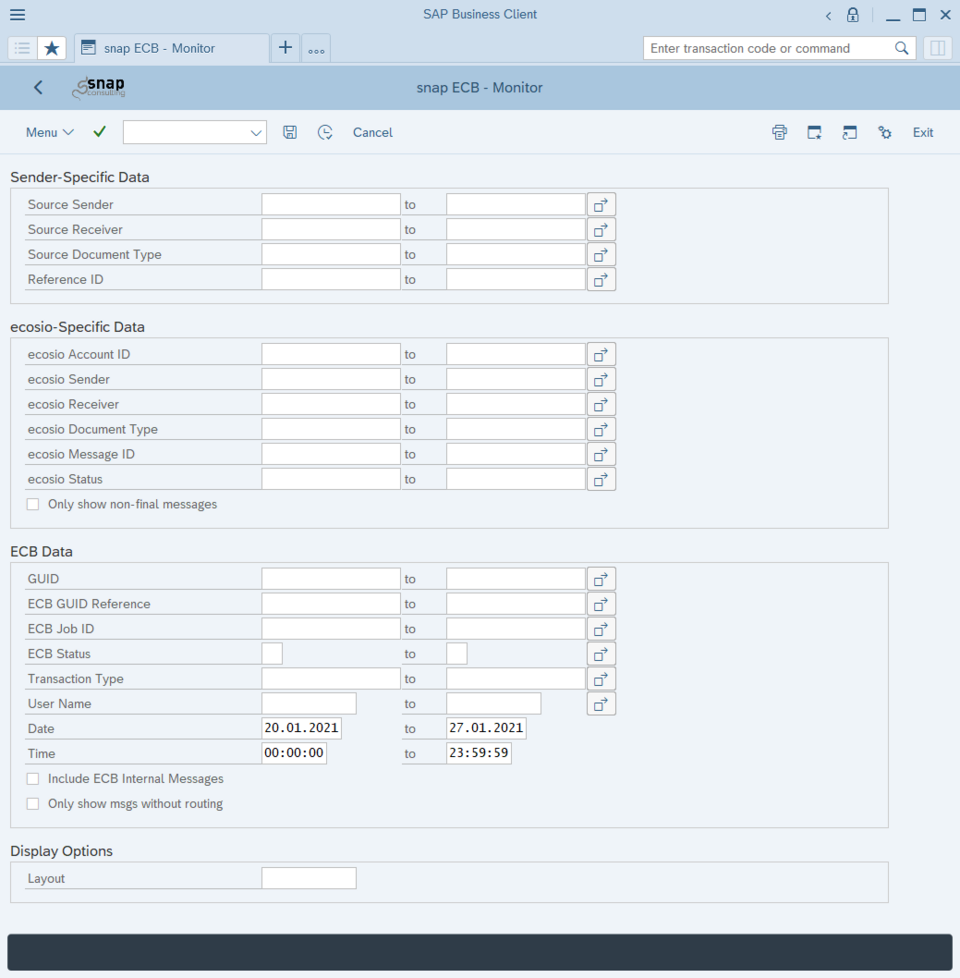Check Include ECB Internal Messages
The height and width of the screenshot is (978, 960).
click(33, 778)
